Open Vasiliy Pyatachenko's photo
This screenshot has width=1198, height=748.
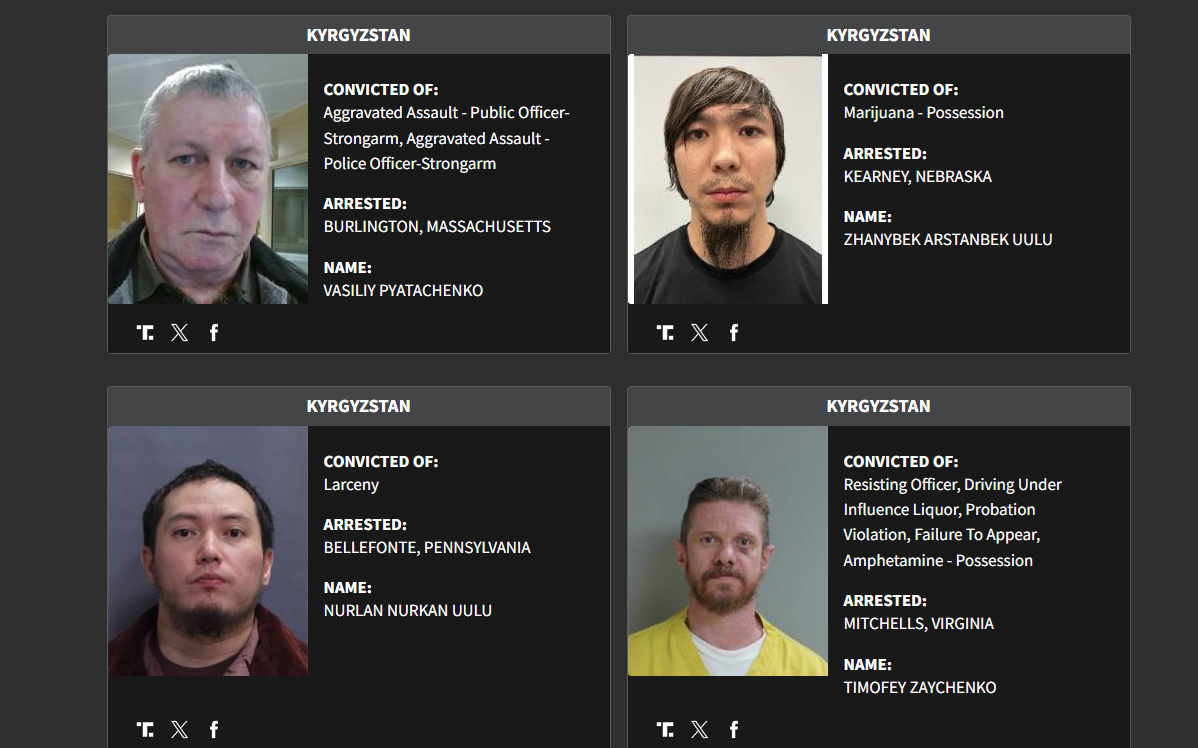pos(208,179)
